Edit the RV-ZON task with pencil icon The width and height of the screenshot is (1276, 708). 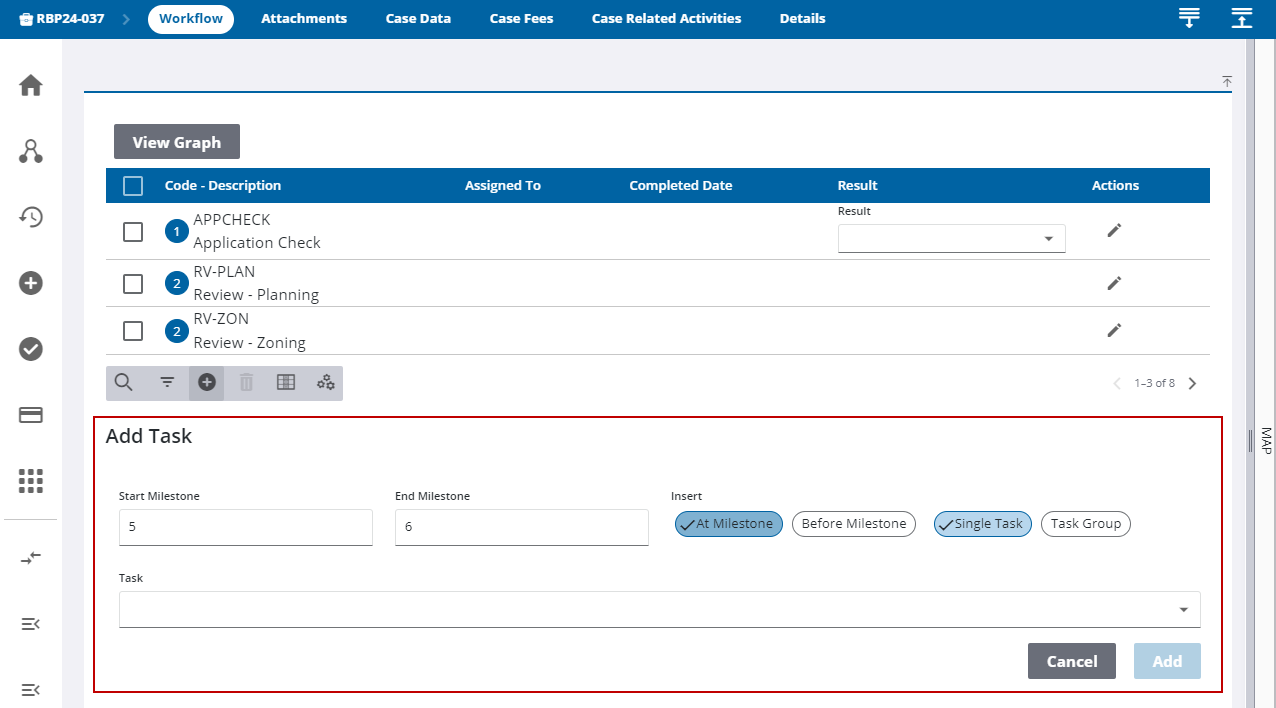coord(1114,330)
